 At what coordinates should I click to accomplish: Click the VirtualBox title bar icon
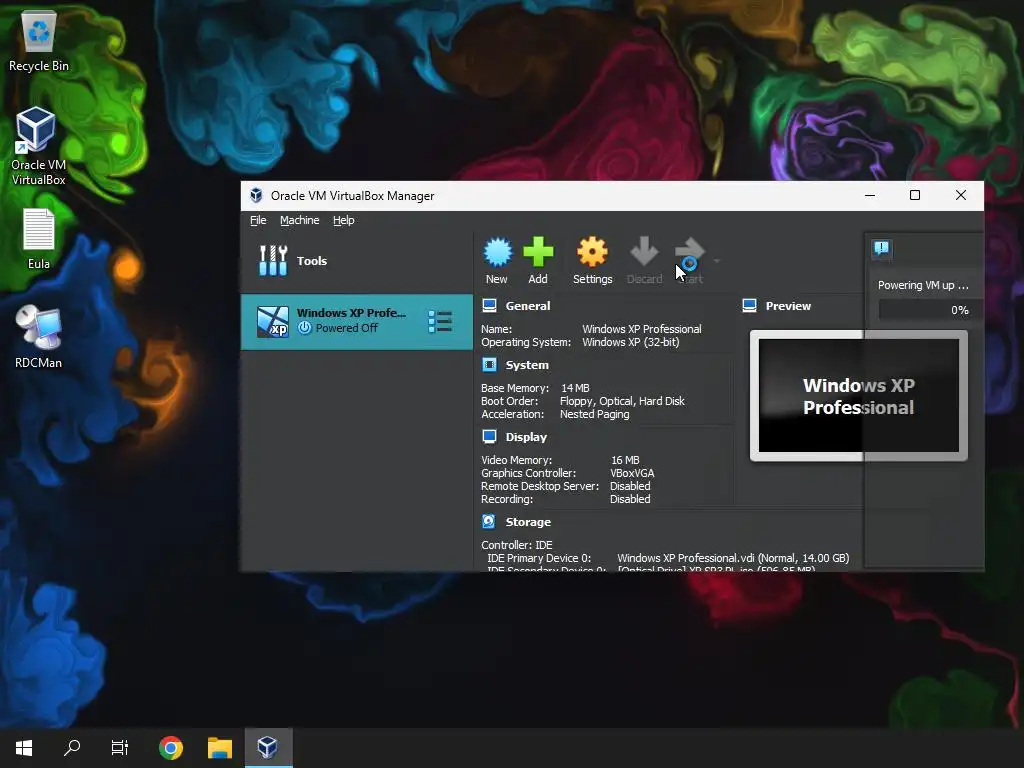point(256,195)
